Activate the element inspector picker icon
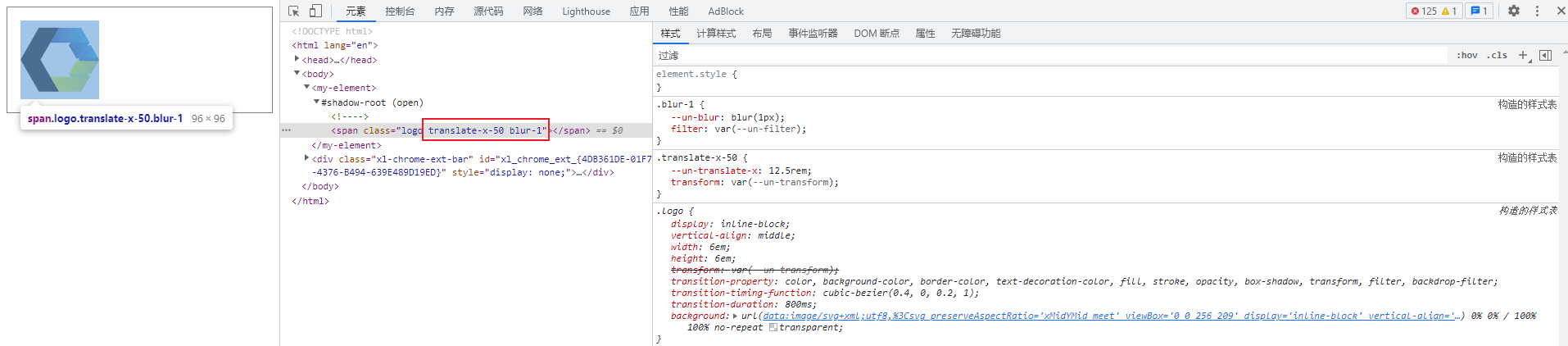The image size is (1568, 346). (x=294, y=11)
